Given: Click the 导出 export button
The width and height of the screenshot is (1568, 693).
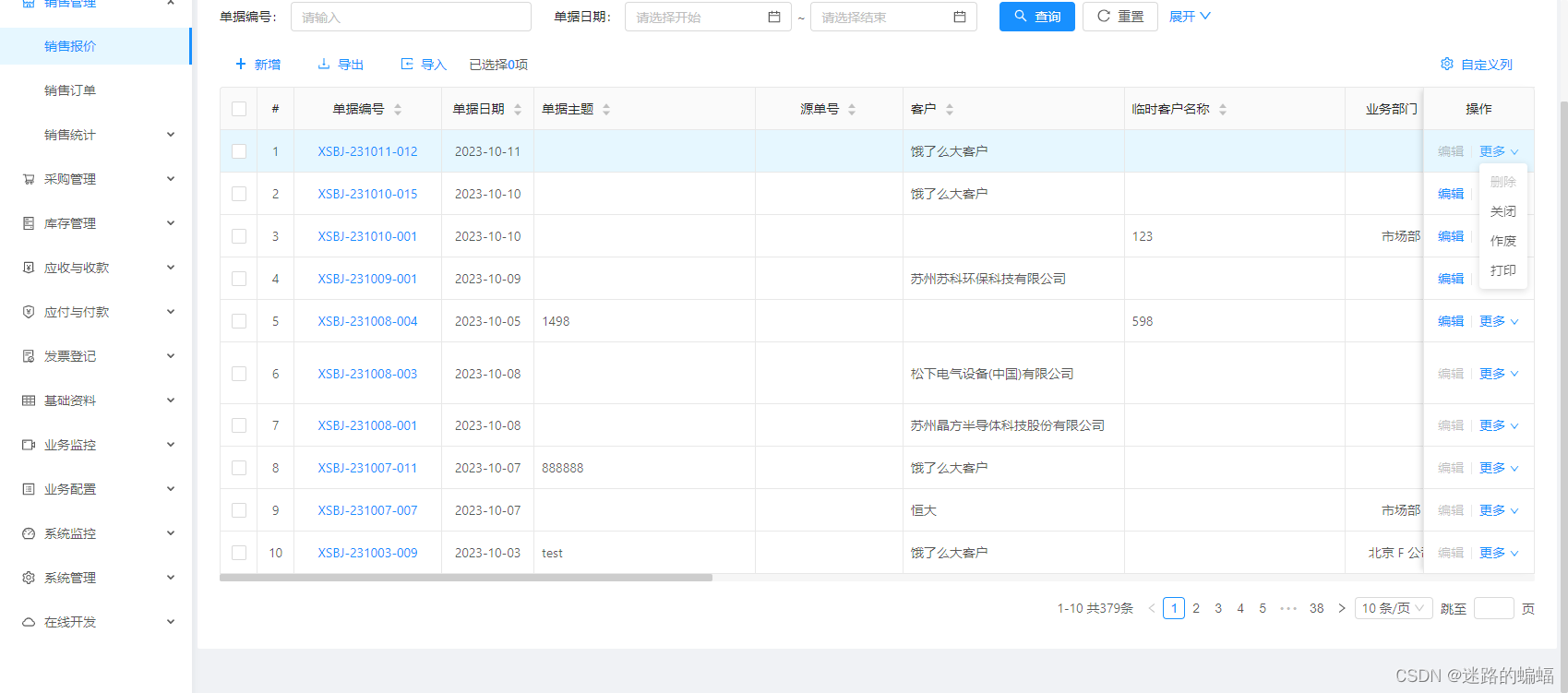Looking at the screenshot, I should point(341,65).
